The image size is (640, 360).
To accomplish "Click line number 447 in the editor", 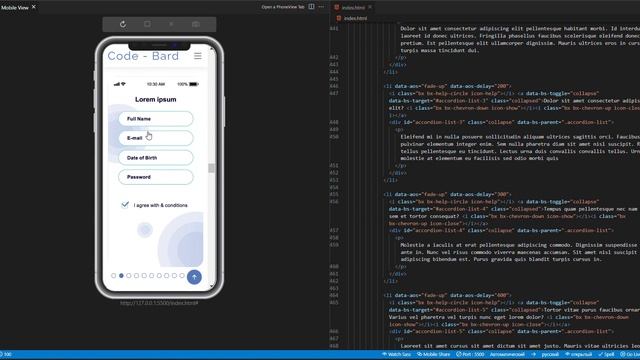I will pyautogui.click(x=334, y=93).
